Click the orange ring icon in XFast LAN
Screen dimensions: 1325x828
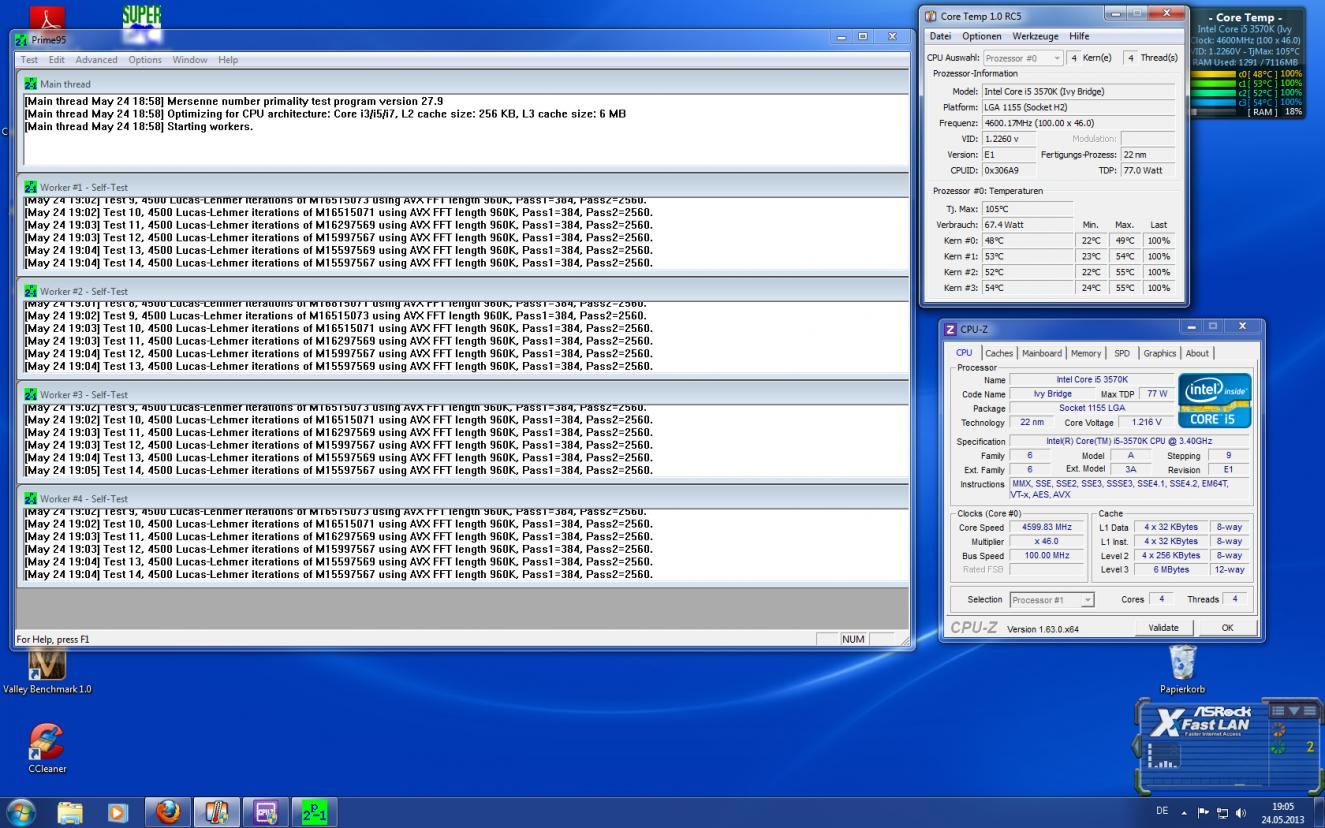click(x=1277, y=731)
